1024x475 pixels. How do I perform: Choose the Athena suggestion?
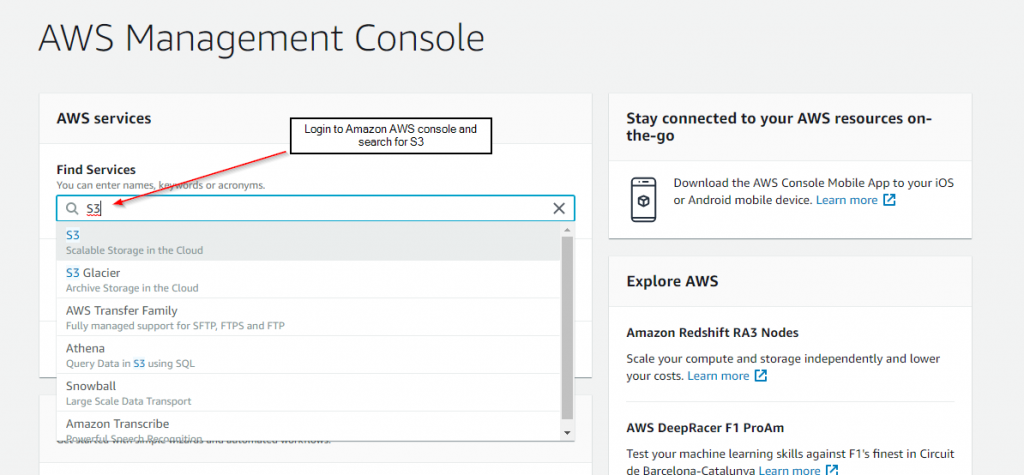308,355
